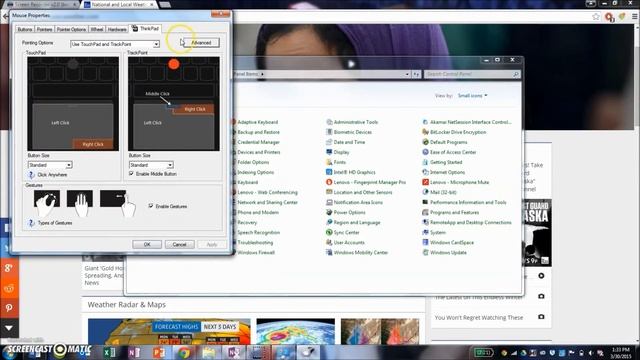Expand social sidebar down arrow
The image size is (640, 360).
coord(9,328)
